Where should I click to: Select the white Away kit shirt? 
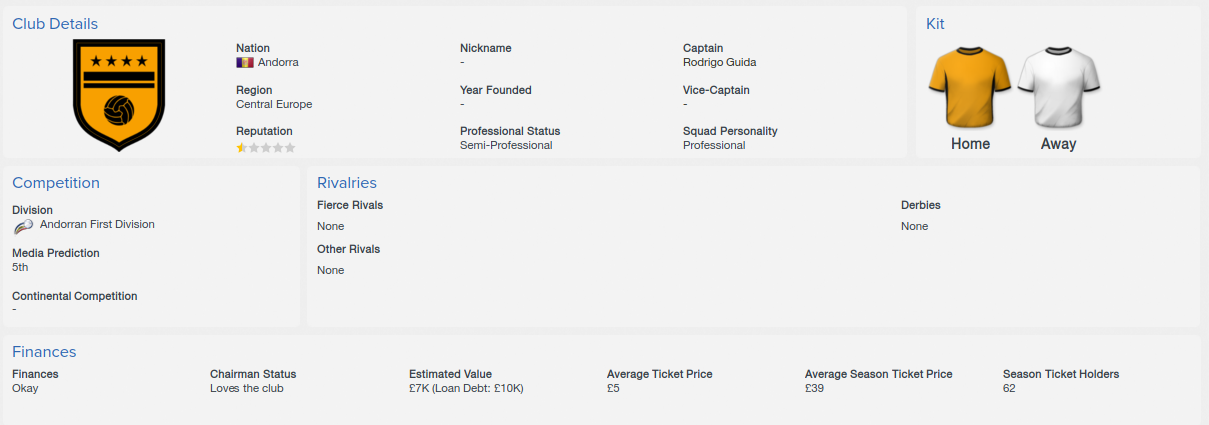(1059, 90)
